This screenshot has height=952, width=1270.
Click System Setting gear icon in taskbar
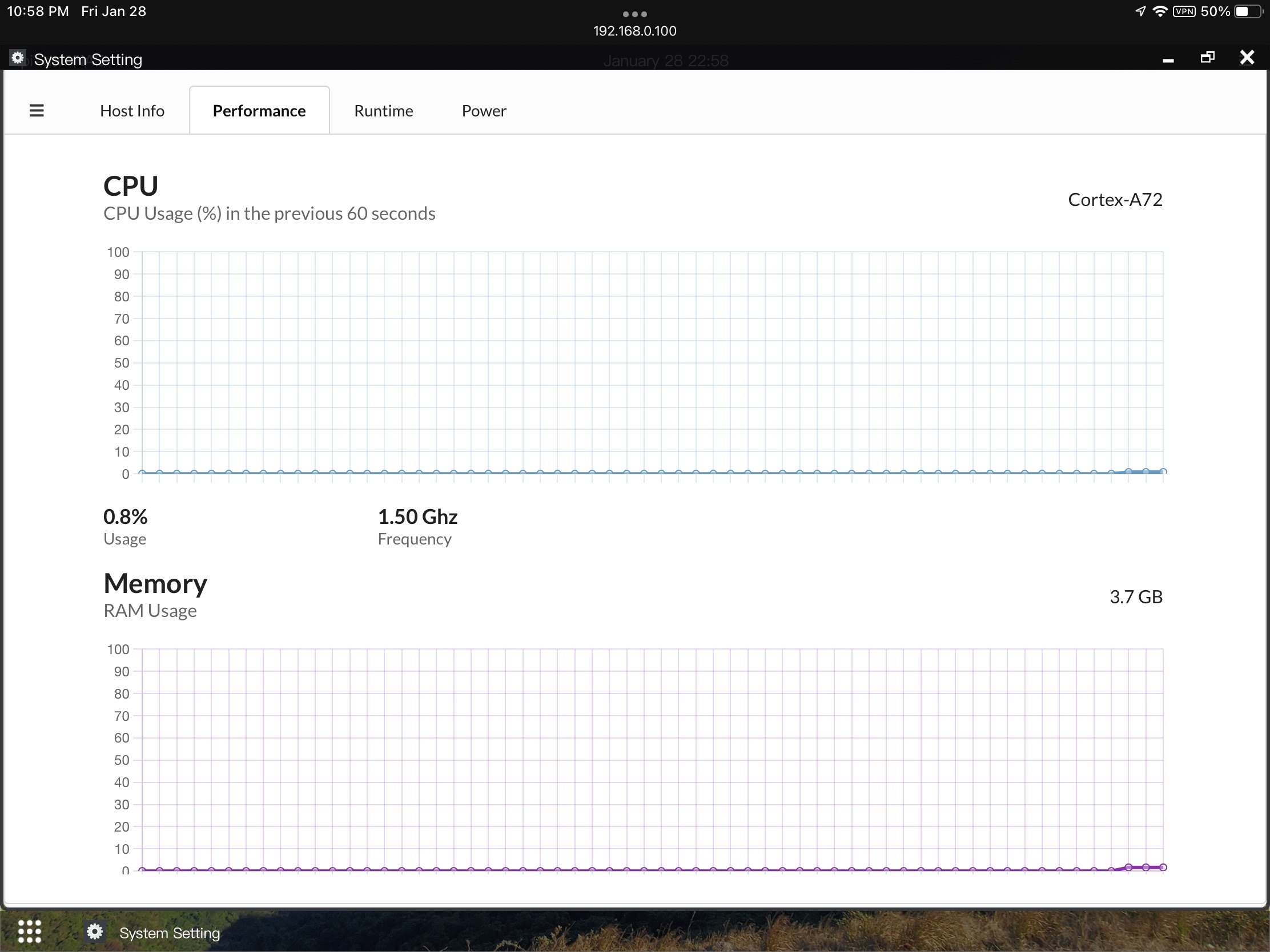click(x=95, y=931)
